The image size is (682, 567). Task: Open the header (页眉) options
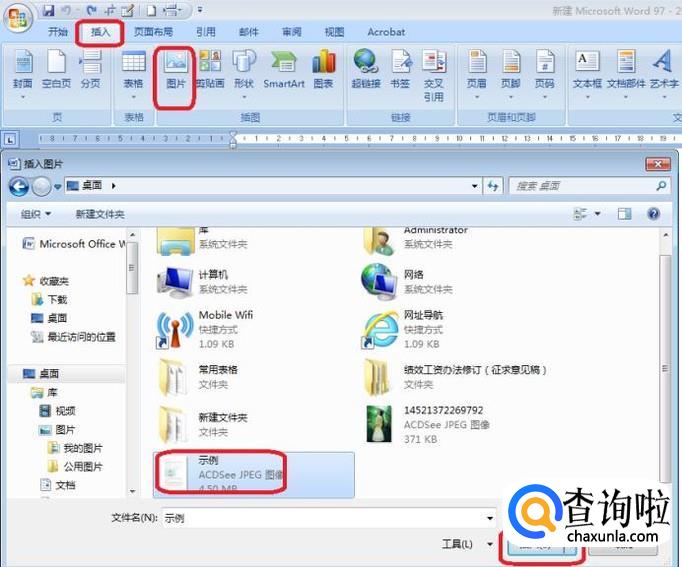click(x=477, y=75)
